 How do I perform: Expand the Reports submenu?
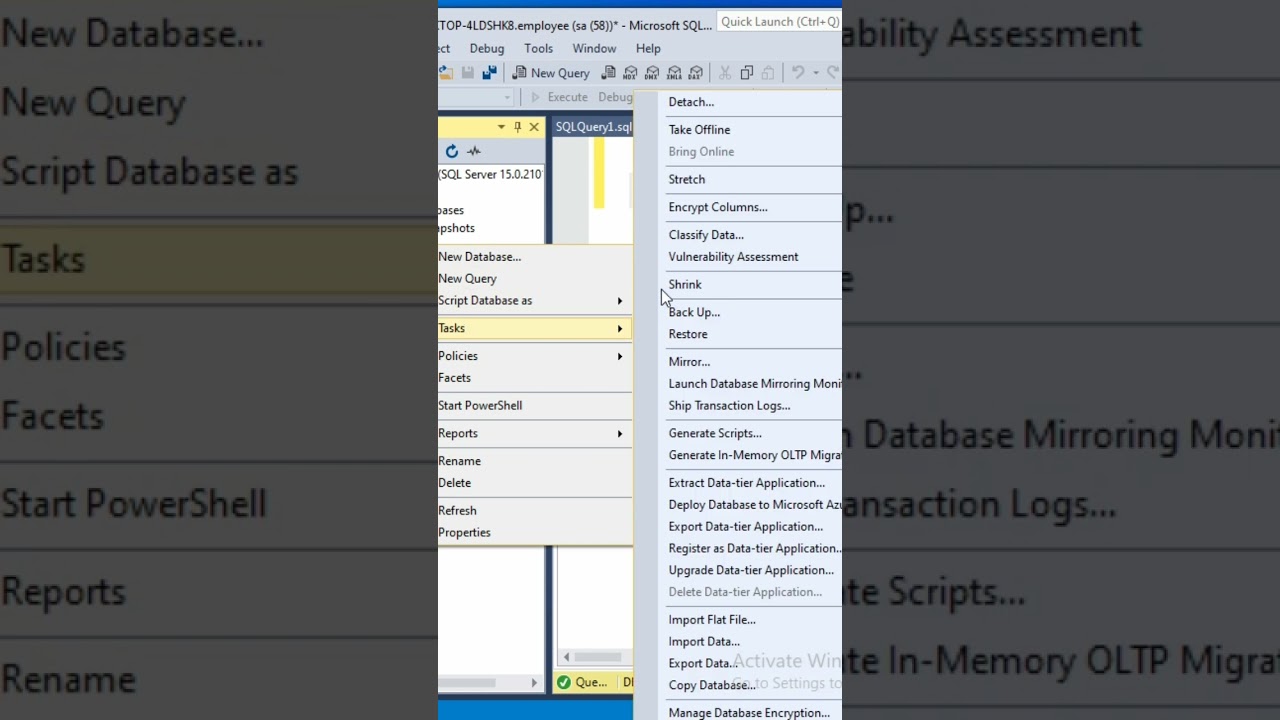click(x=535, y=434)
